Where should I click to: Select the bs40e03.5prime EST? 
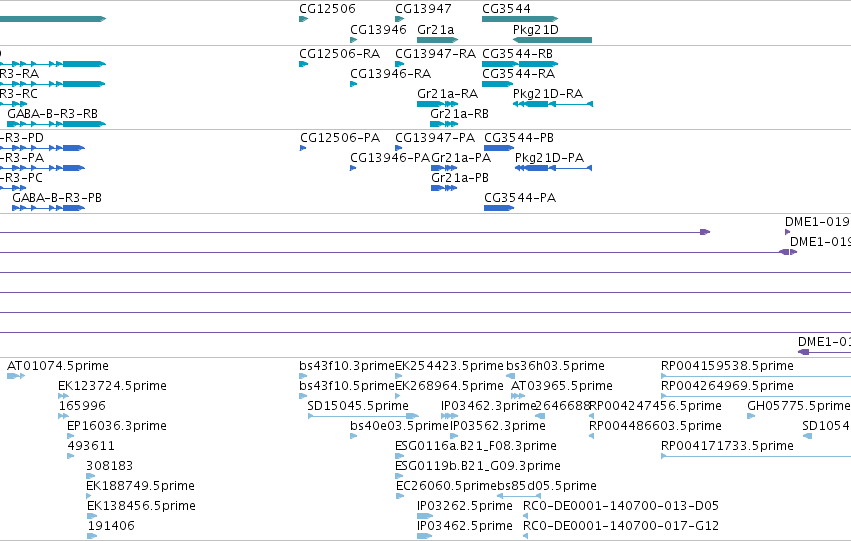[x=399, y=426]
